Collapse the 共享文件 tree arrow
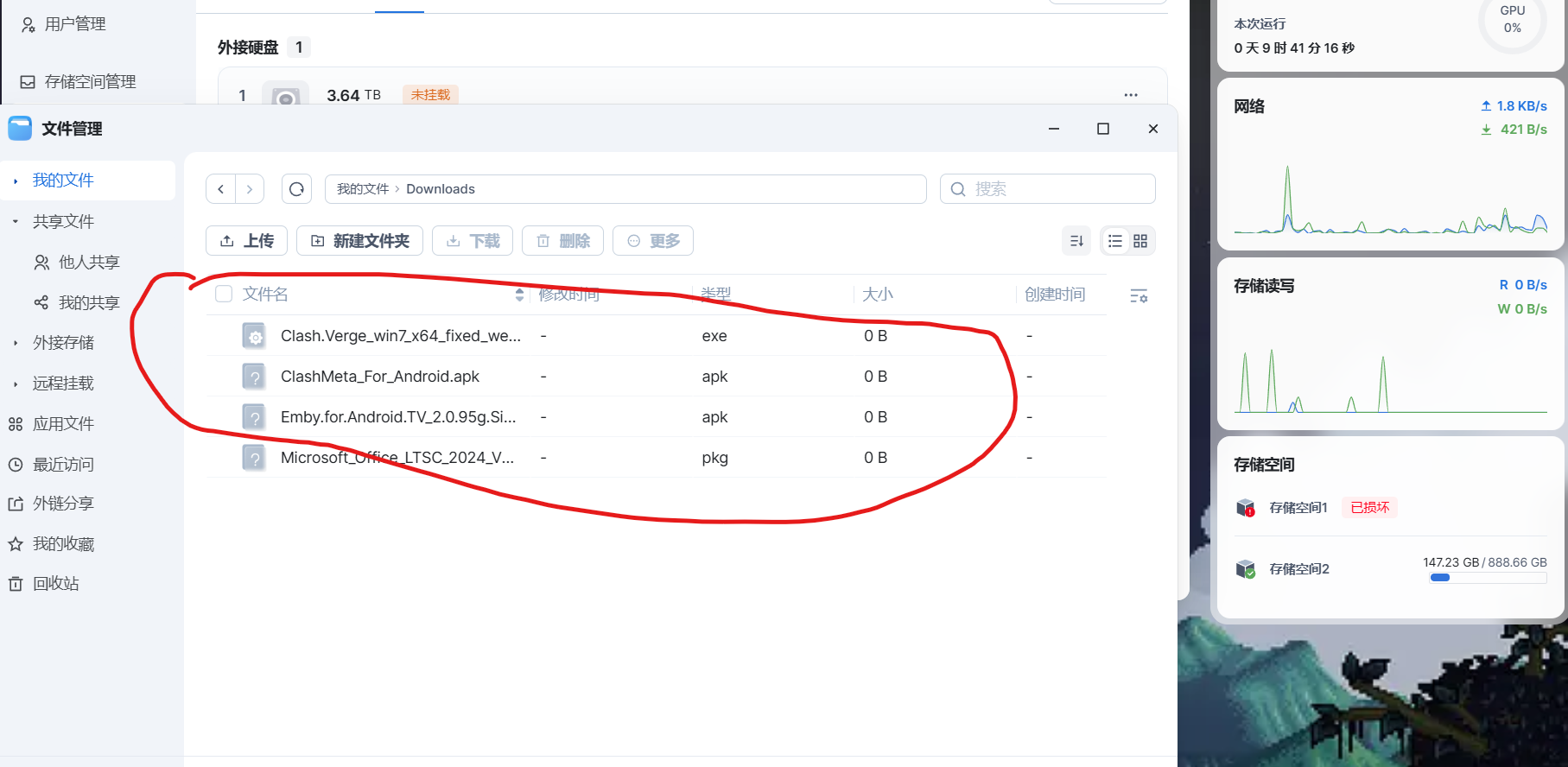The height and width of the screenshot is (767, 1568). coord(16,222)
